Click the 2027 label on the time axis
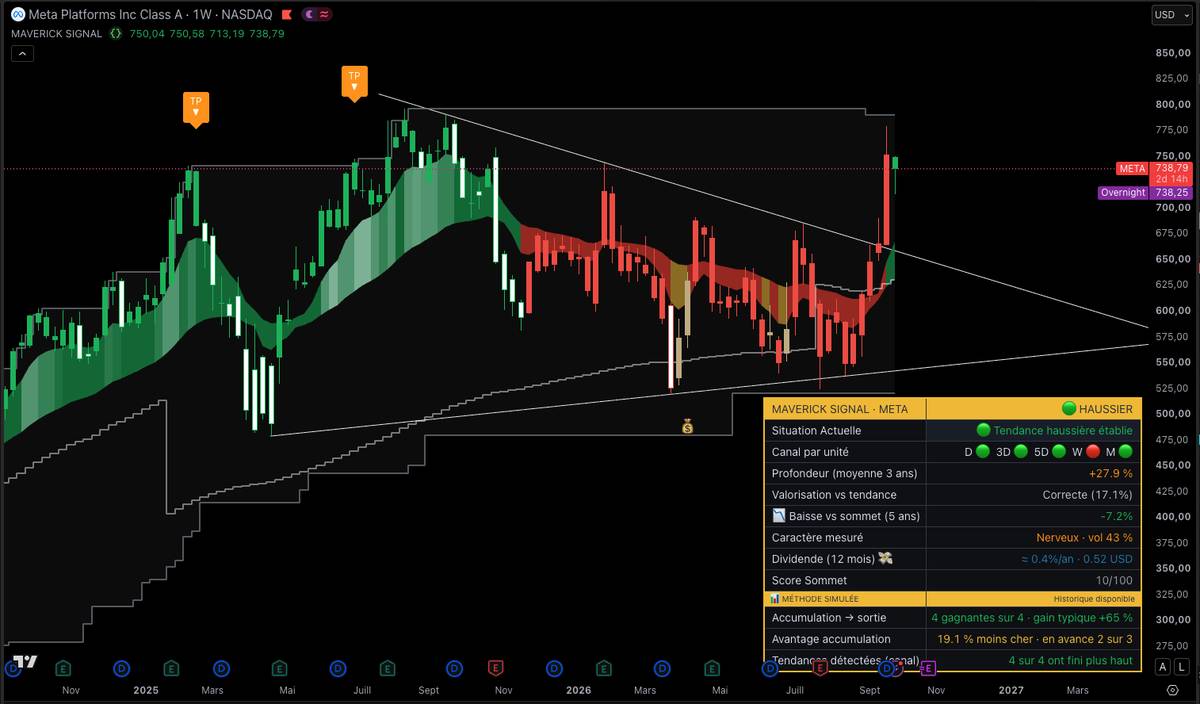This screenshot has height=704, width=1200. tap(1011, 690)
